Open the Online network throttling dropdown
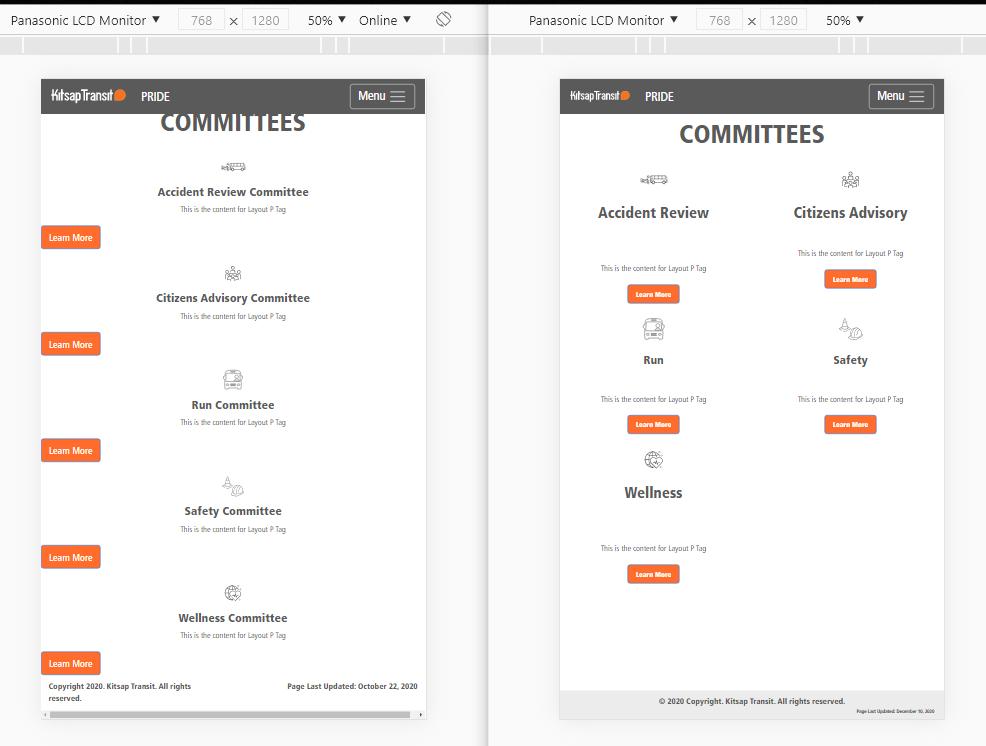 [384, 20]
